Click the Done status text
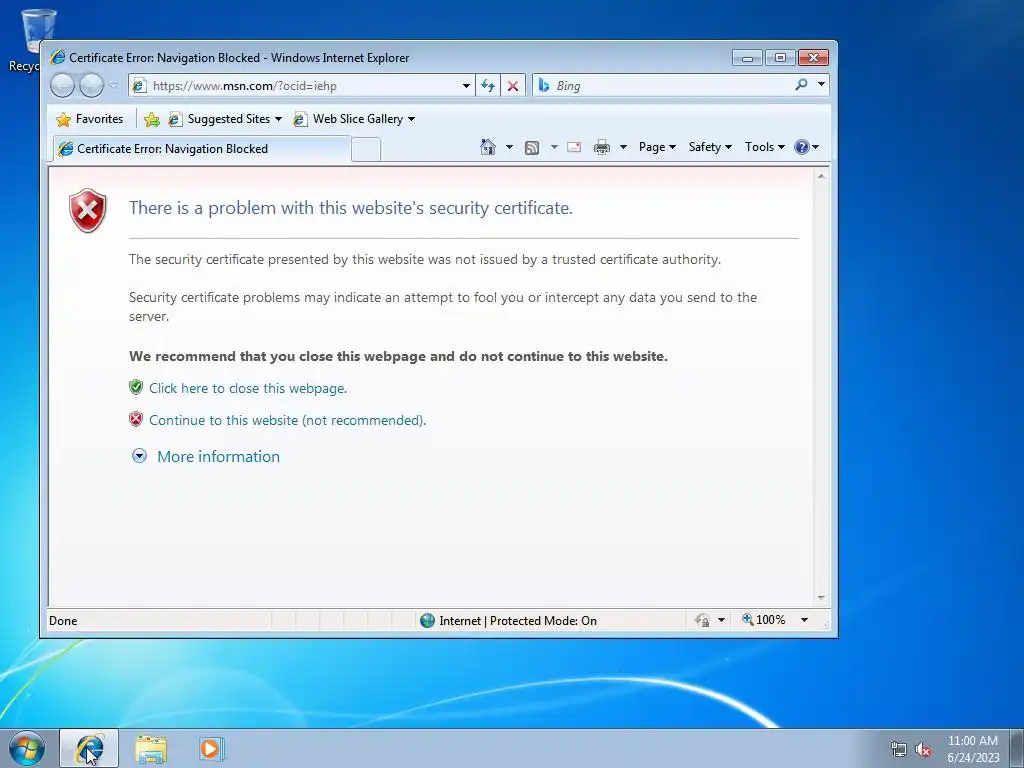The width and height of the screenshot is (1024, 768). click(63, 621)
